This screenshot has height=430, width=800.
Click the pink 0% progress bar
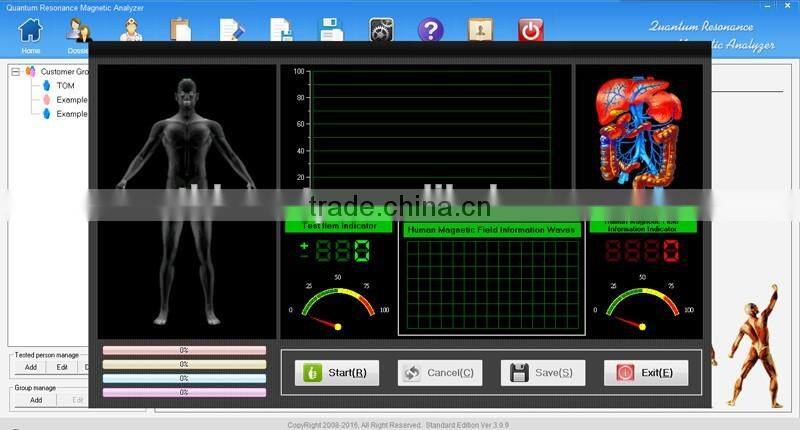184,350
